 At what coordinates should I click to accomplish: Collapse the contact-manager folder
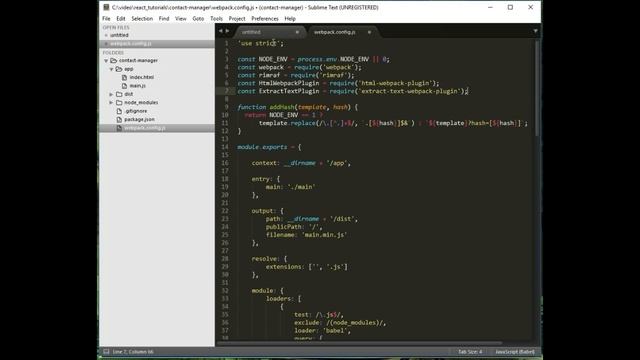106,61
